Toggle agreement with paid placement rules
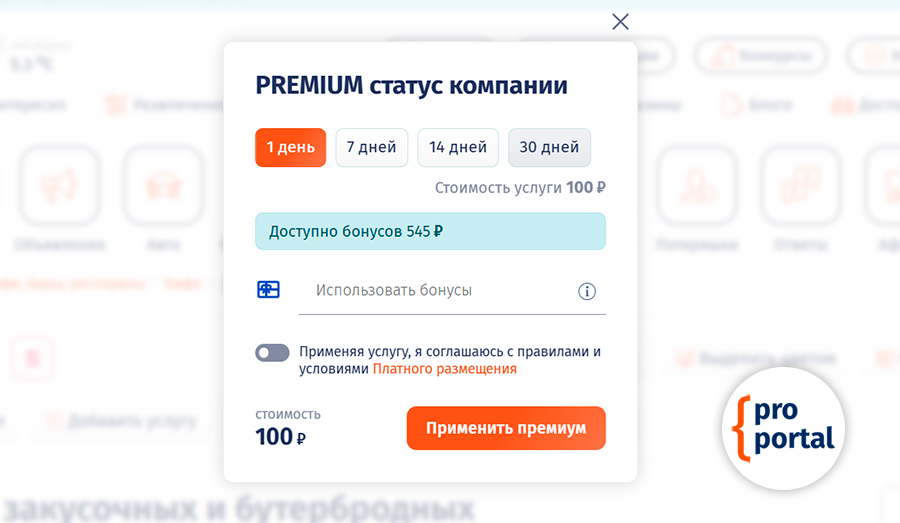The width and height of the screenshot is (900, 523). point(272,352)
